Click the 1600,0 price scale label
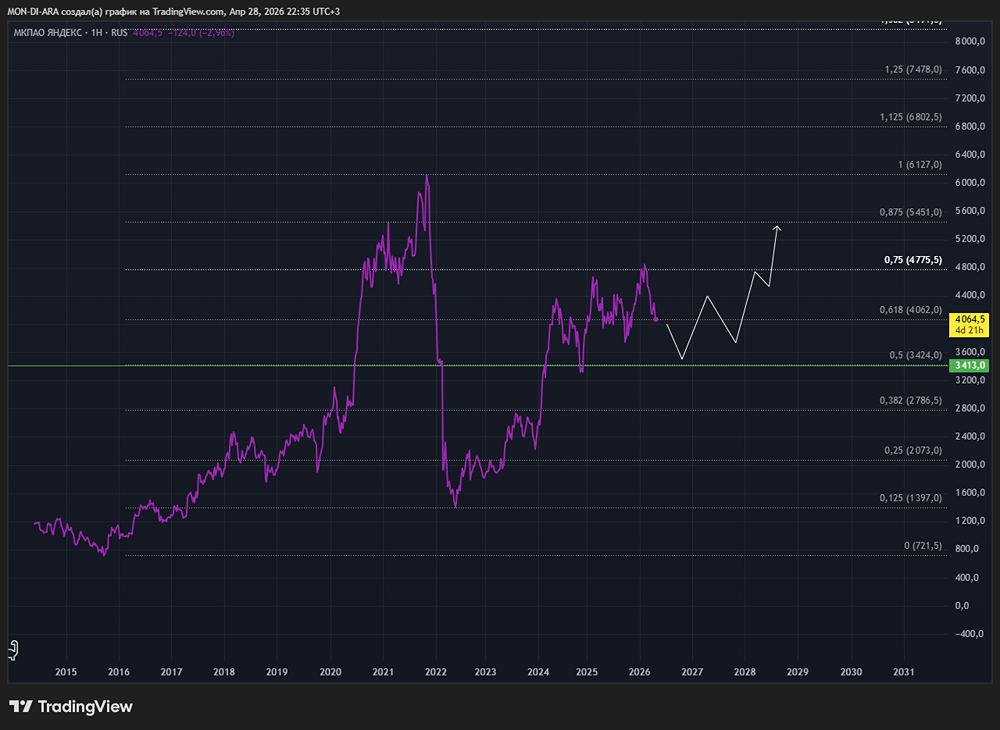This screenshot has height=730, width=1000. coord(970,493)
